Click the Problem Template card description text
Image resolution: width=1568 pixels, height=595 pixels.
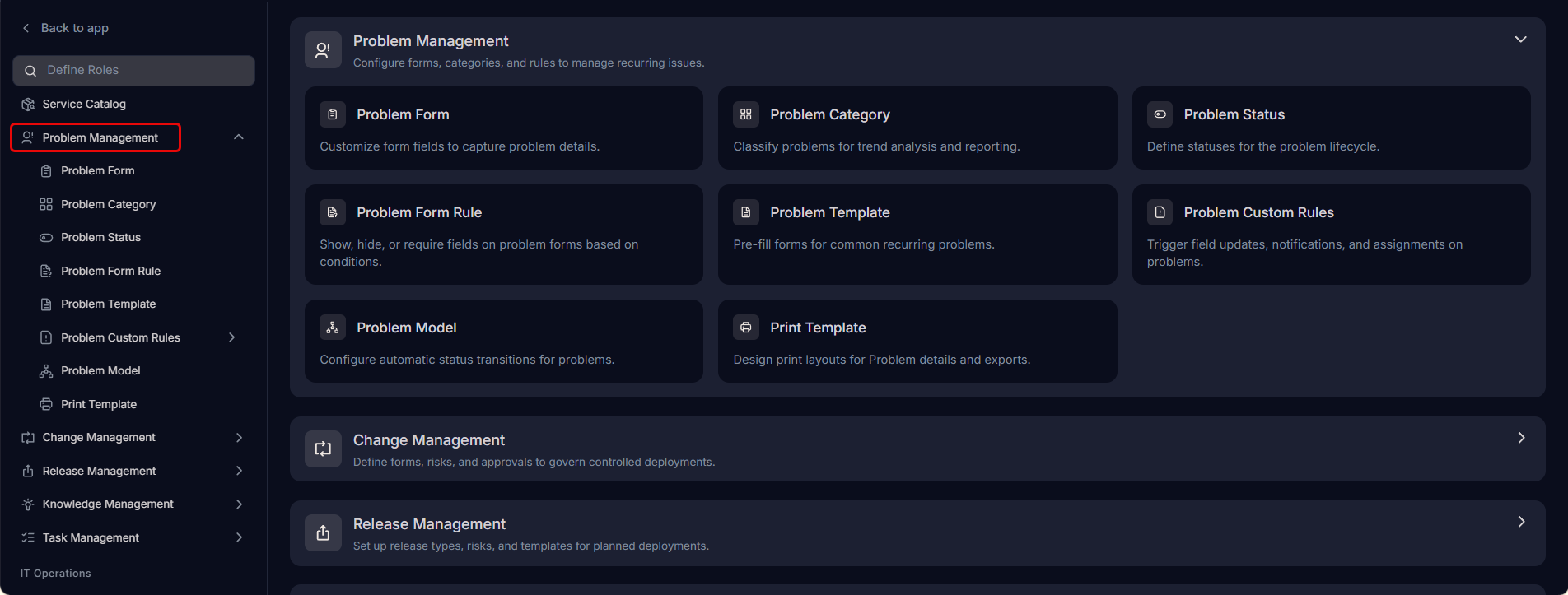[x=864, y=244]
